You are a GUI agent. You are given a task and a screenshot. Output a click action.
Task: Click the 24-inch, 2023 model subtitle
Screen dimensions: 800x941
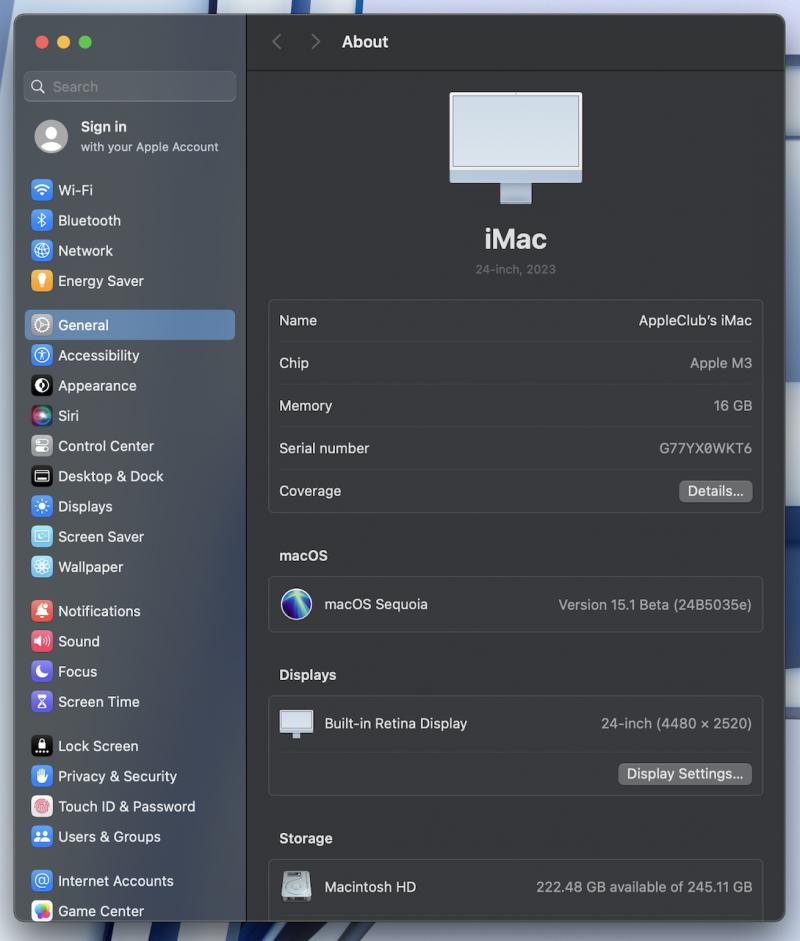point(516,269)
